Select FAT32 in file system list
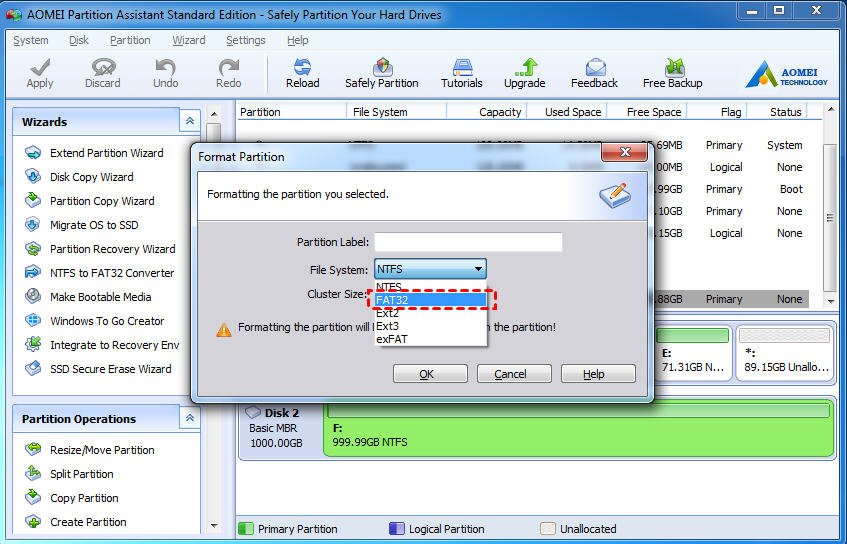This screenshot has height=544, width=847. point(431,300)
